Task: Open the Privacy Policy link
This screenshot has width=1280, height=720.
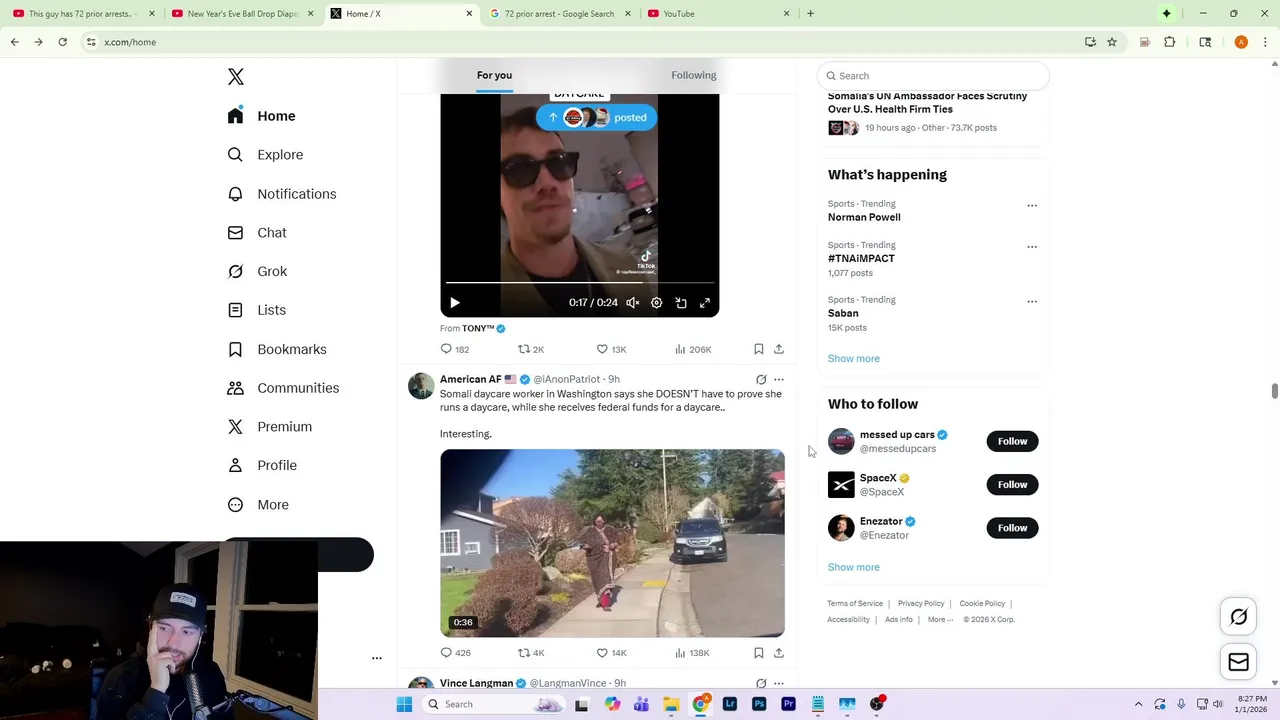Action: click(x=921, y=604)
